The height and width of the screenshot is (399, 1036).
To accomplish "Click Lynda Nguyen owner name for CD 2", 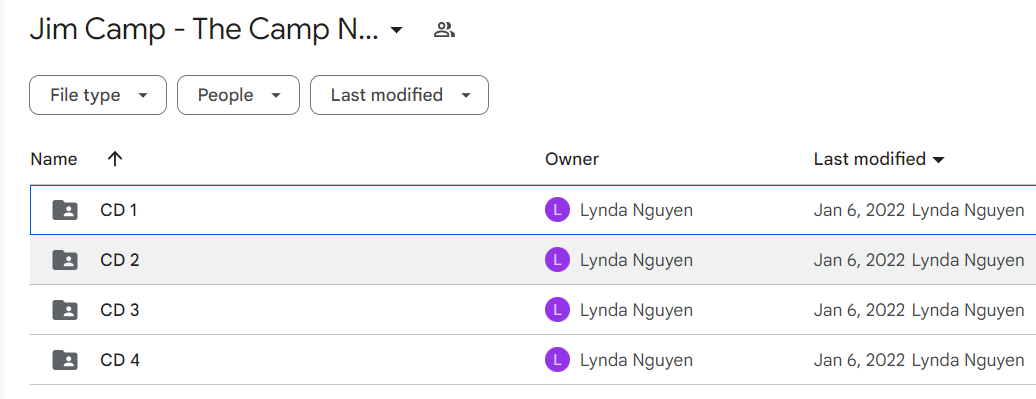I will [x=636, y=260].
